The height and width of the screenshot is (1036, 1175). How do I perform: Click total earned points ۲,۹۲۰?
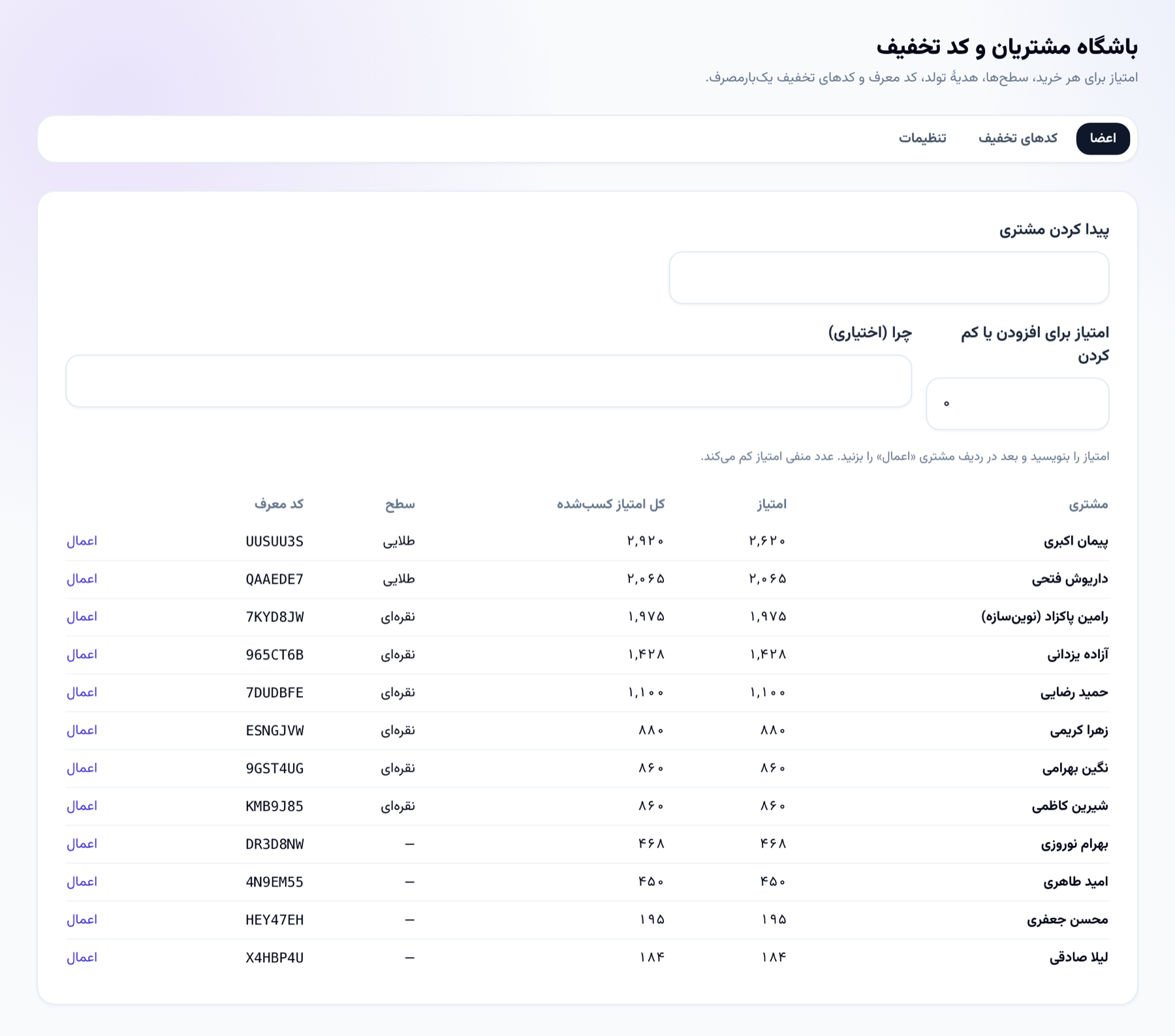click(x=646, y=541)
